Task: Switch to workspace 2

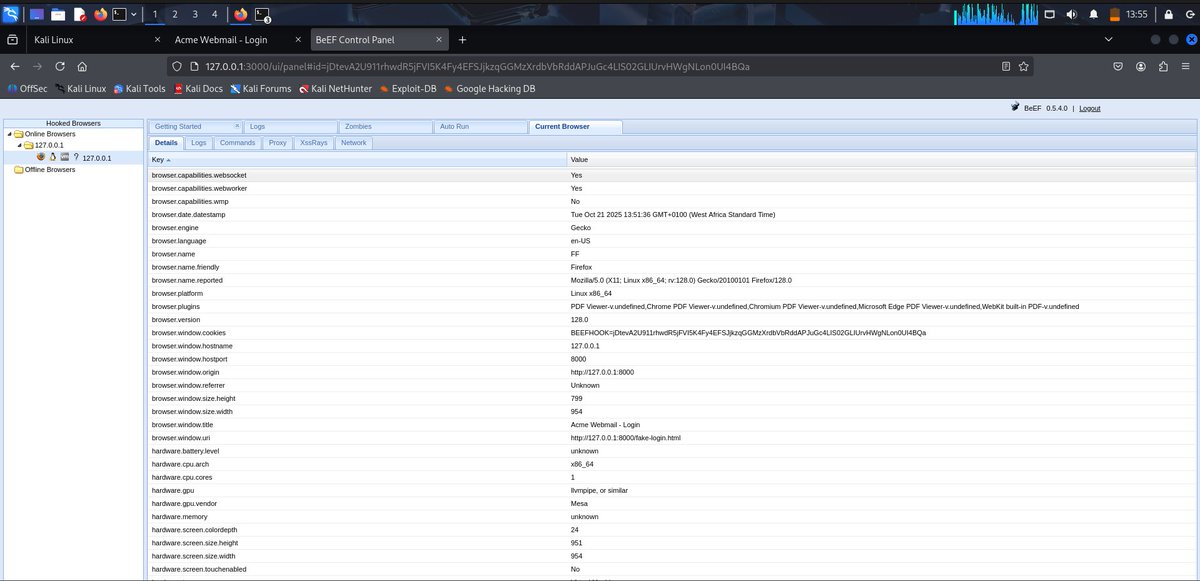Action: [175, 14]
